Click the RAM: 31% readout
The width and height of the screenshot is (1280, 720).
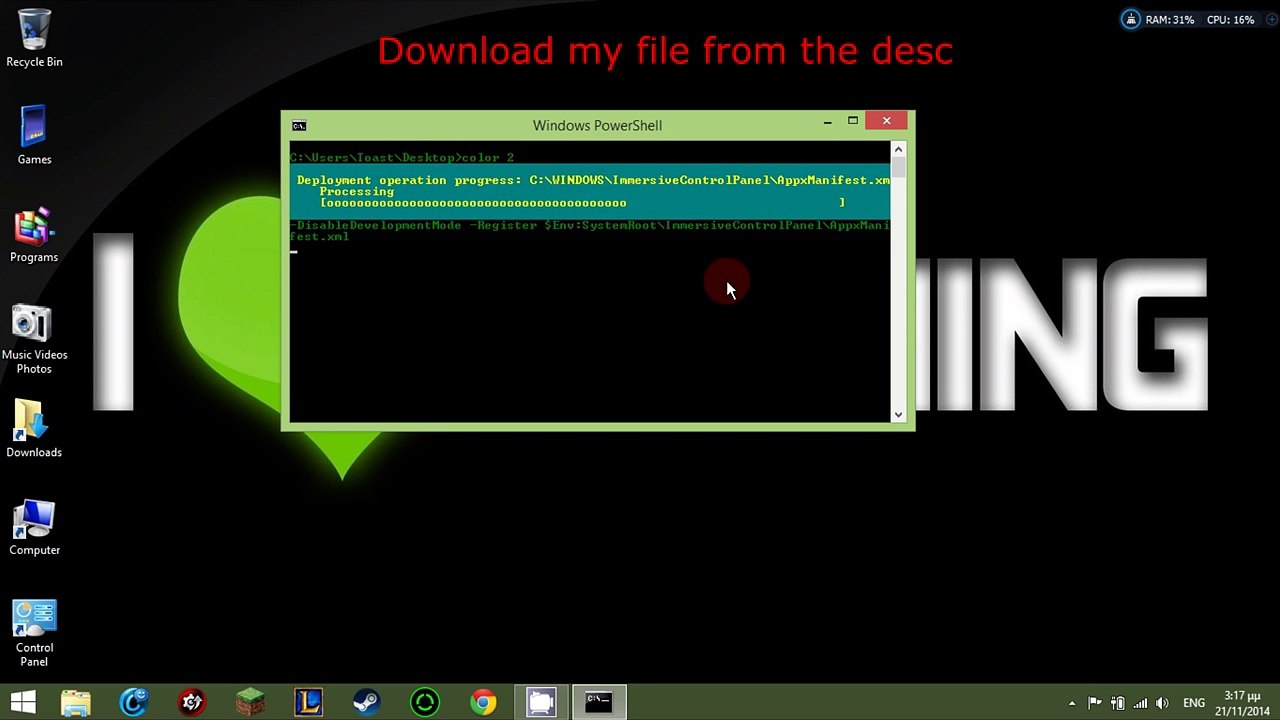tap(1170, 20)
